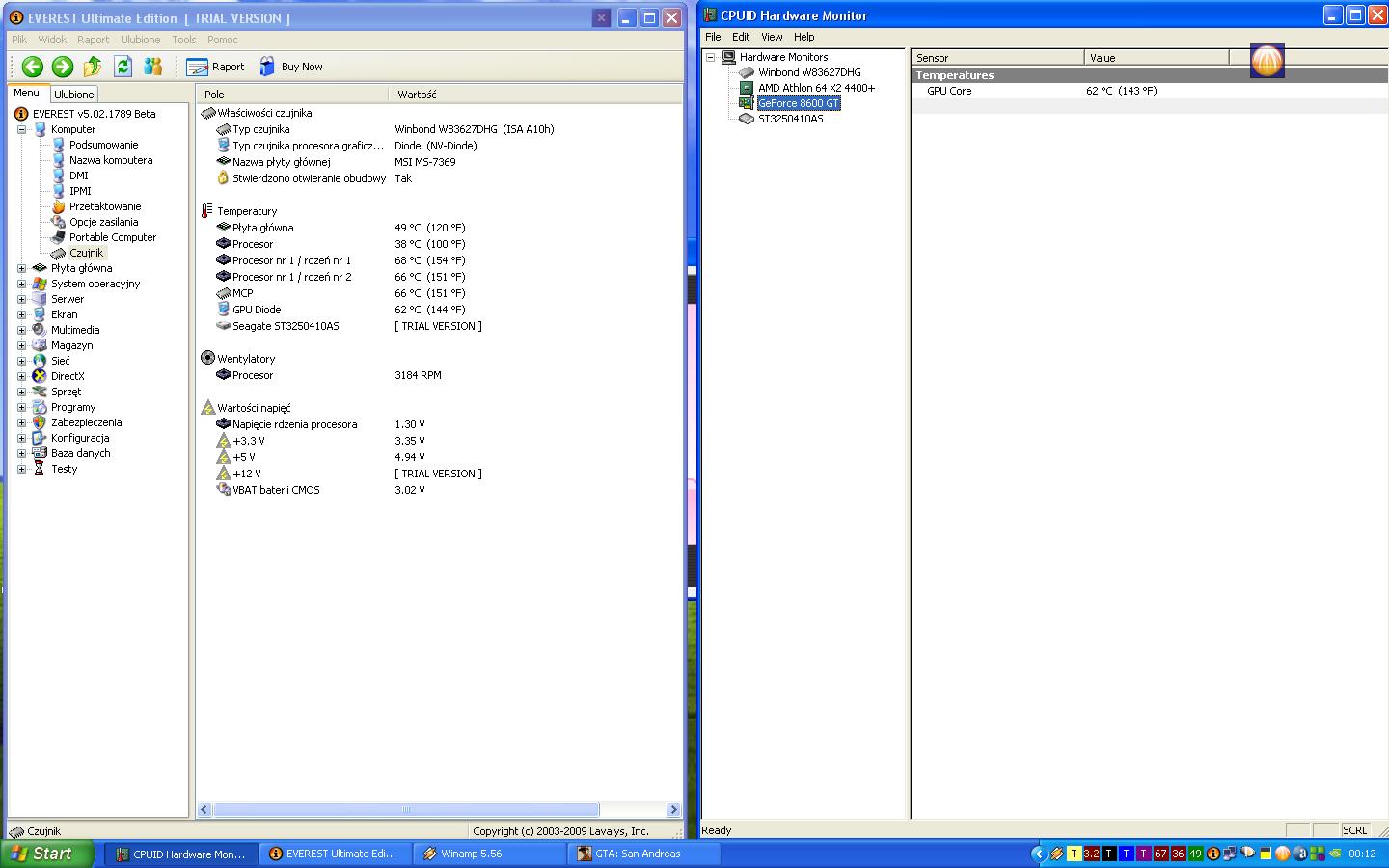Expand the Zabezpieczenia node
The width and height of the screenshot is (1389, 868).
(22, 422)
